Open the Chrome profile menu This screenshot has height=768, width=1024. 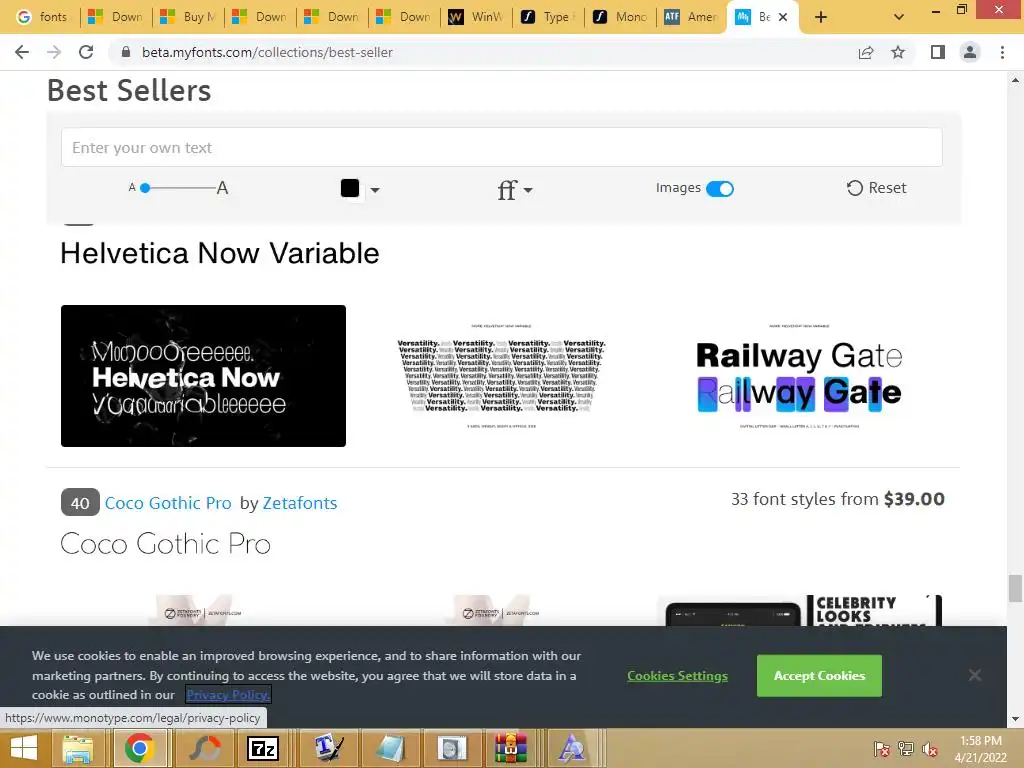[x=970, y=52]
